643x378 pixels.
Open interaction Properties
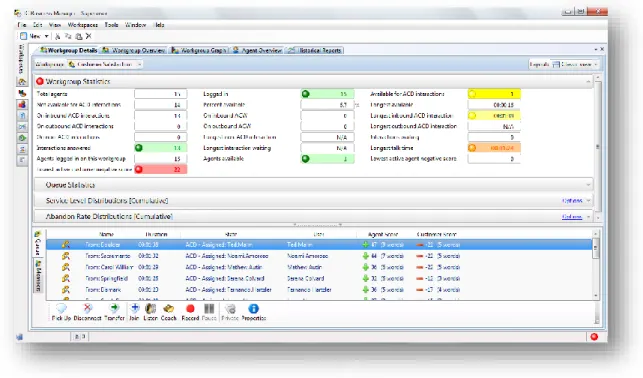(x=253, y=312)
